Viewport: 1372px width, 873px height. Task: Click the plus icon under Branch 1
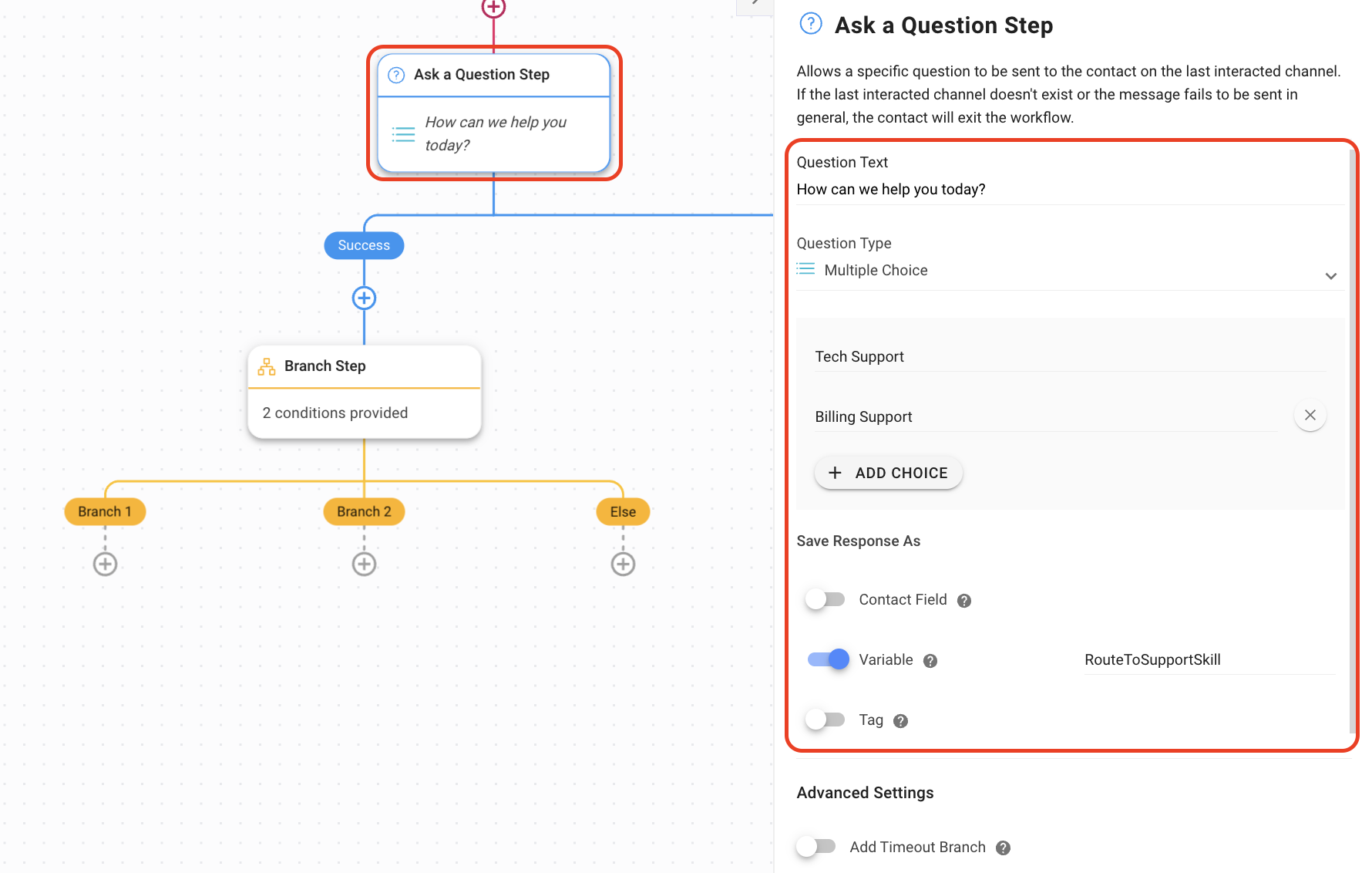106,564
